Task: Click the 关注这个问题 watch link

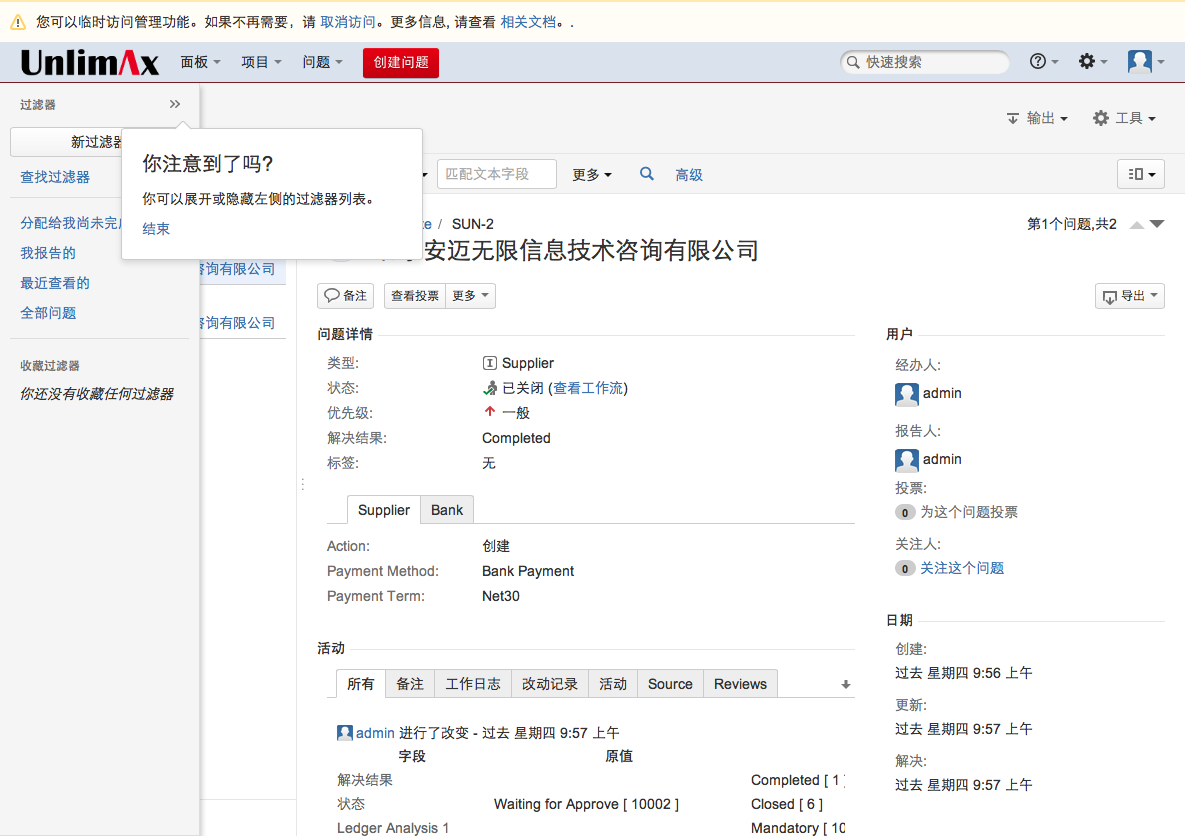Action: (x=962, y=568)
